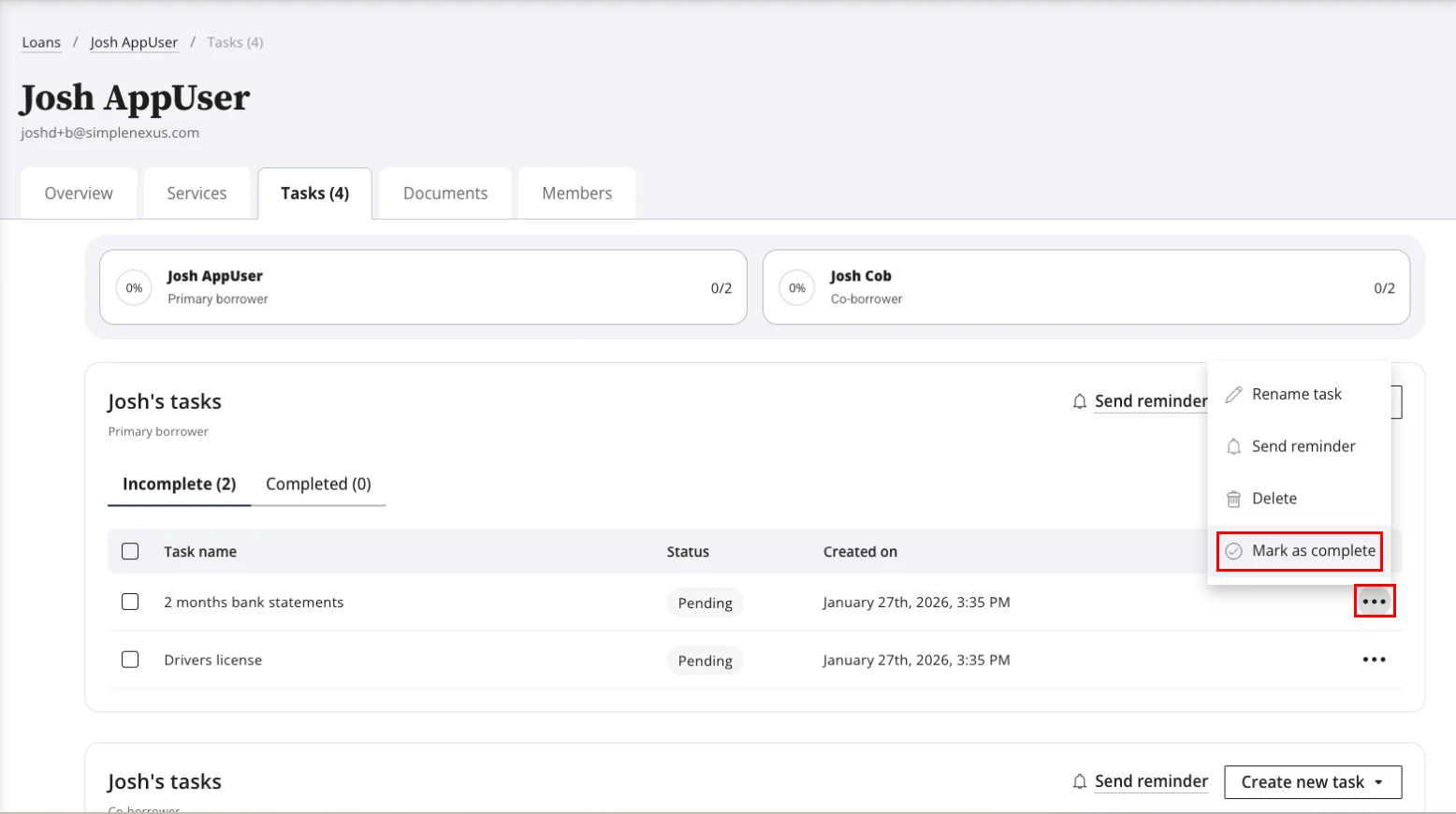The image size is (1456, 814).
Task: Expand the Josh Cob co-borrower card
Action: pos(1085,287)
